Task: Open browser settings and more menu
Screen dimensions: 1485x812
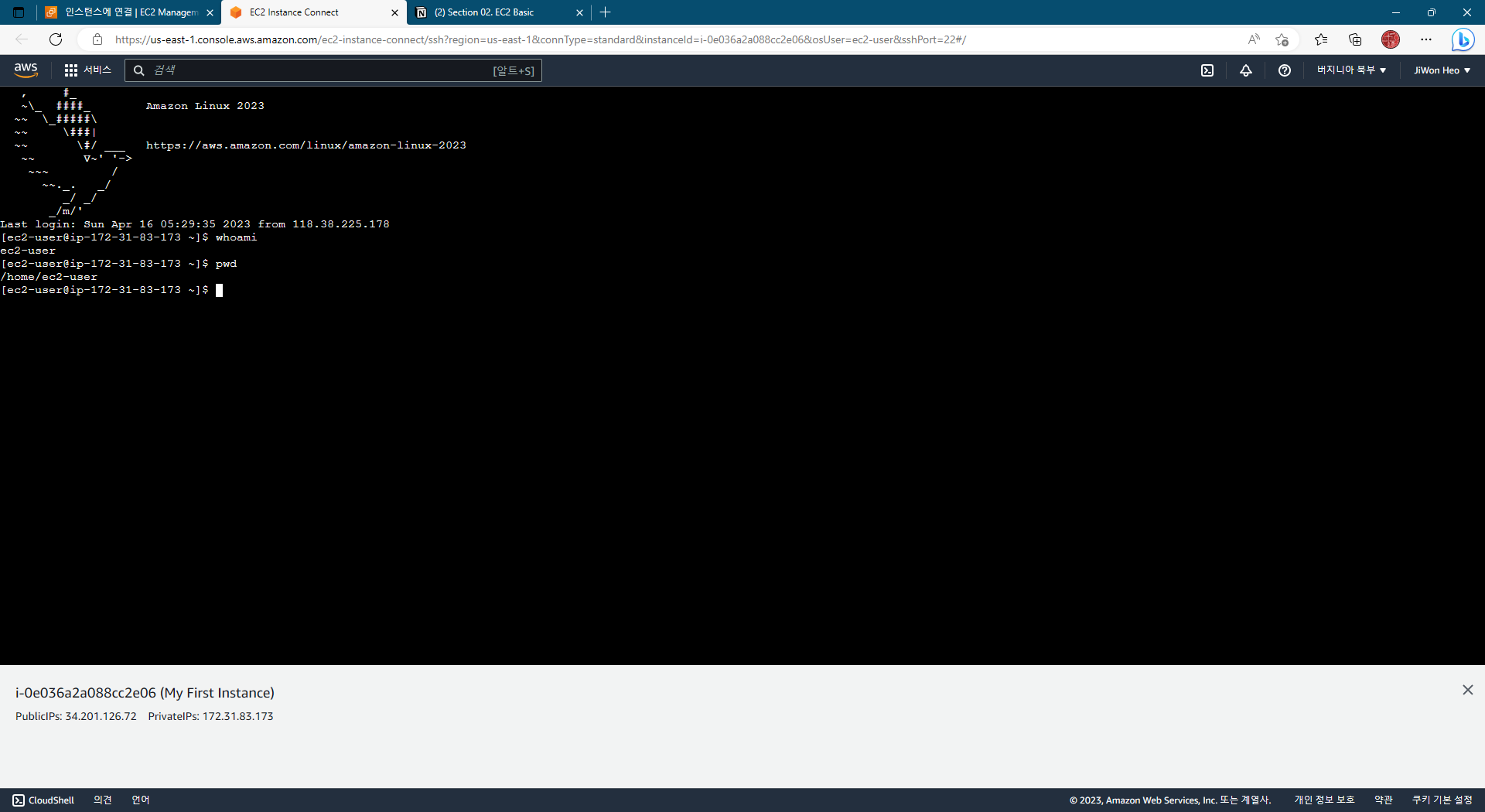Action: click(x=1426, y=39)
